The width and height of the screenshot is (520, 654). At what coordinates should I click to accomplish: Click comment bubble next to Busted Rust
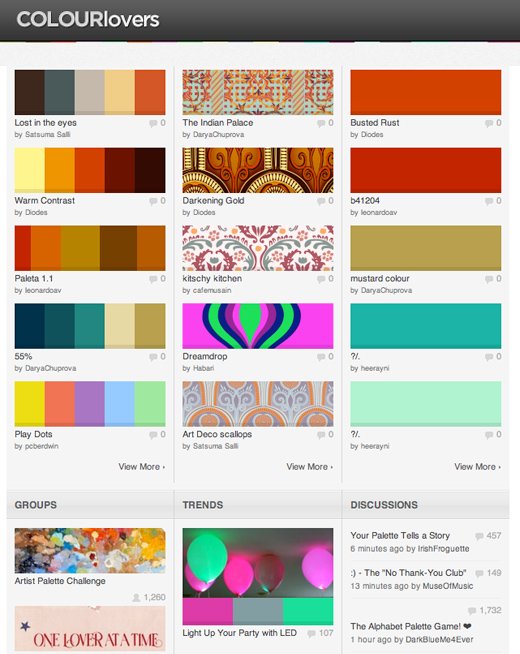(x=489, y=123)
